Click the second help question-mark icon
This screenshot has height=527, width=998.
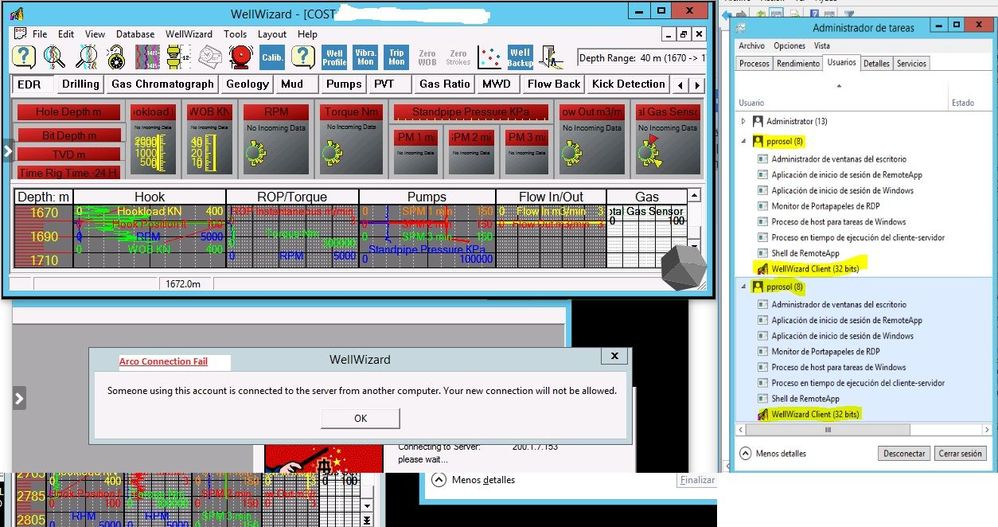(303, 57)
